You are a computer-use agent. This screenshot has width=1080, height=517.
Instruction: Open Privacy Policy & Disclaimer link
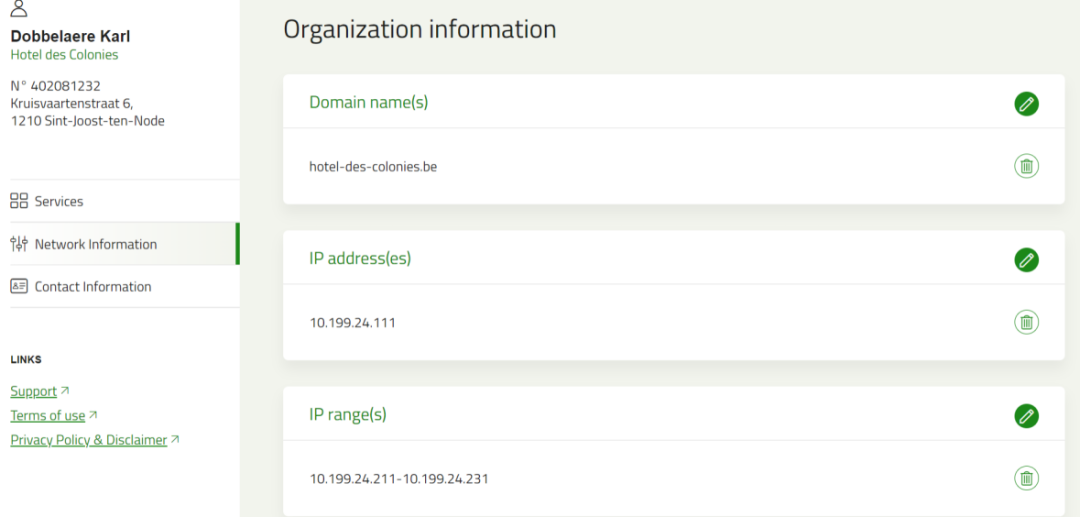coord(89,440)
